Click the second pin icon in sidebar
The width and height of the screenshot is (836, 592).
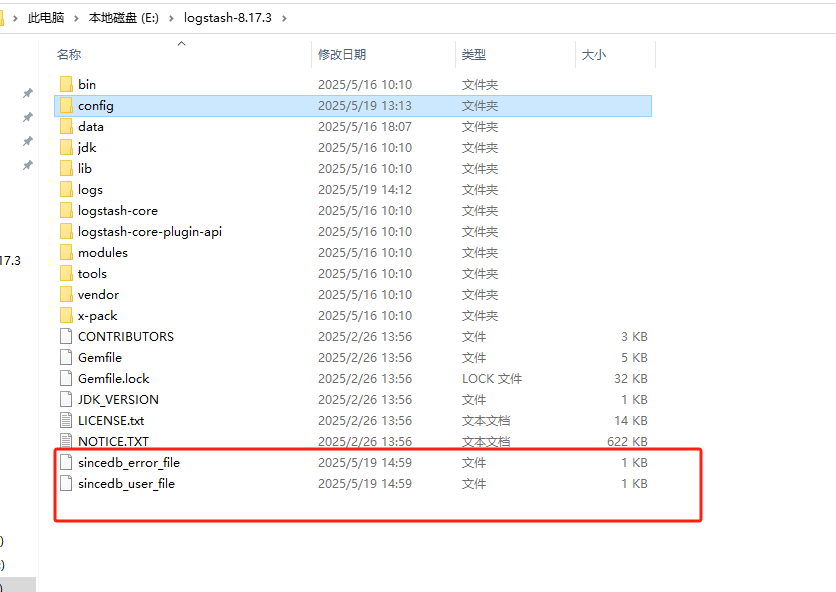[28, 117]
